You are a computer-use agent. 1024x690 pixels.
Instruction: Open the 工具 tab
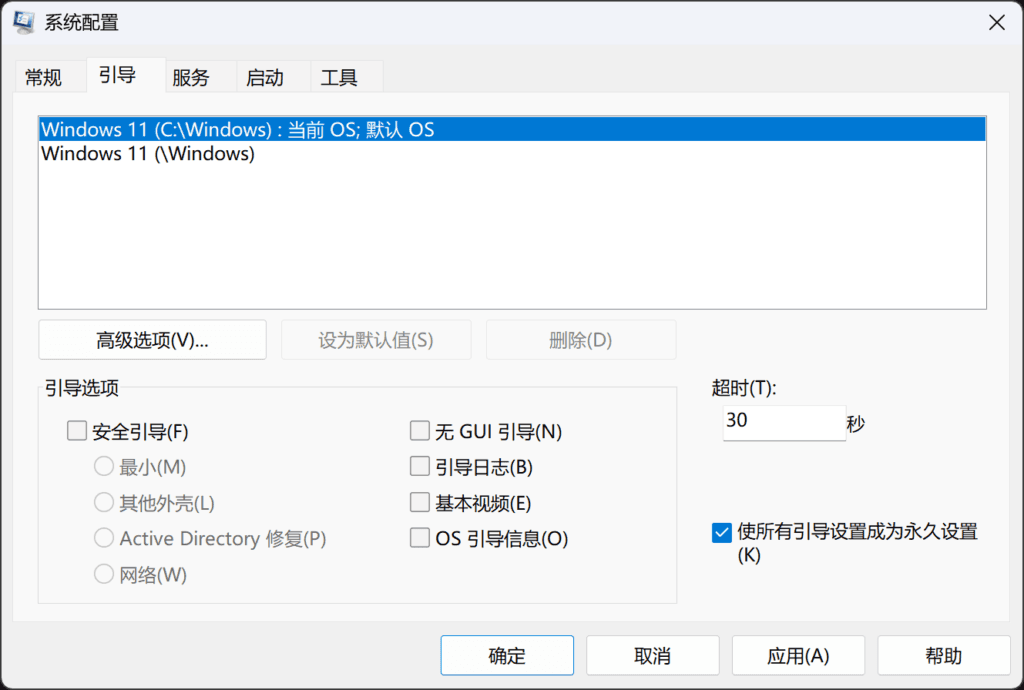point(338,76)
